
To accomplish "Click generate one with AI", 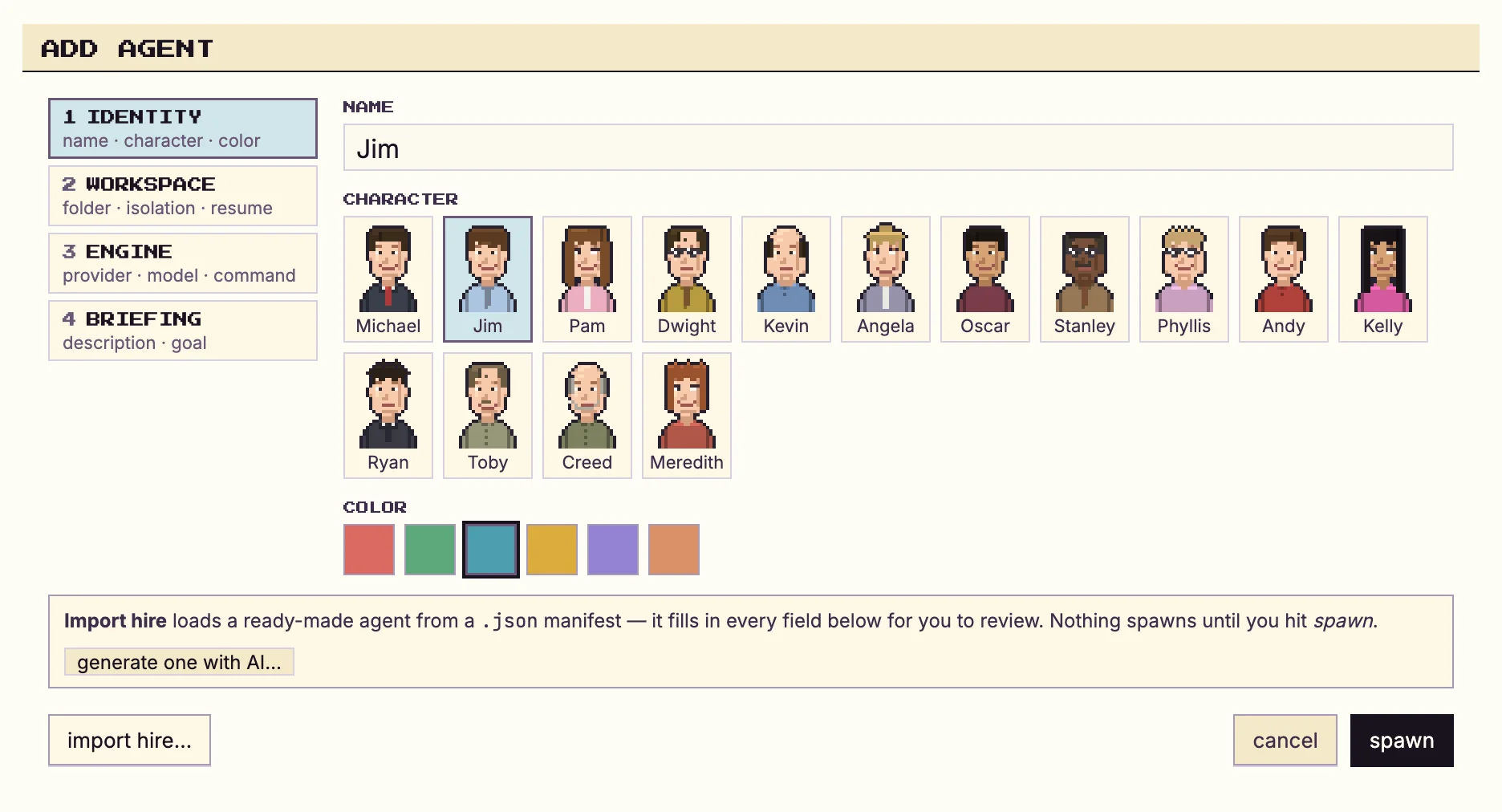I will 179,662.
